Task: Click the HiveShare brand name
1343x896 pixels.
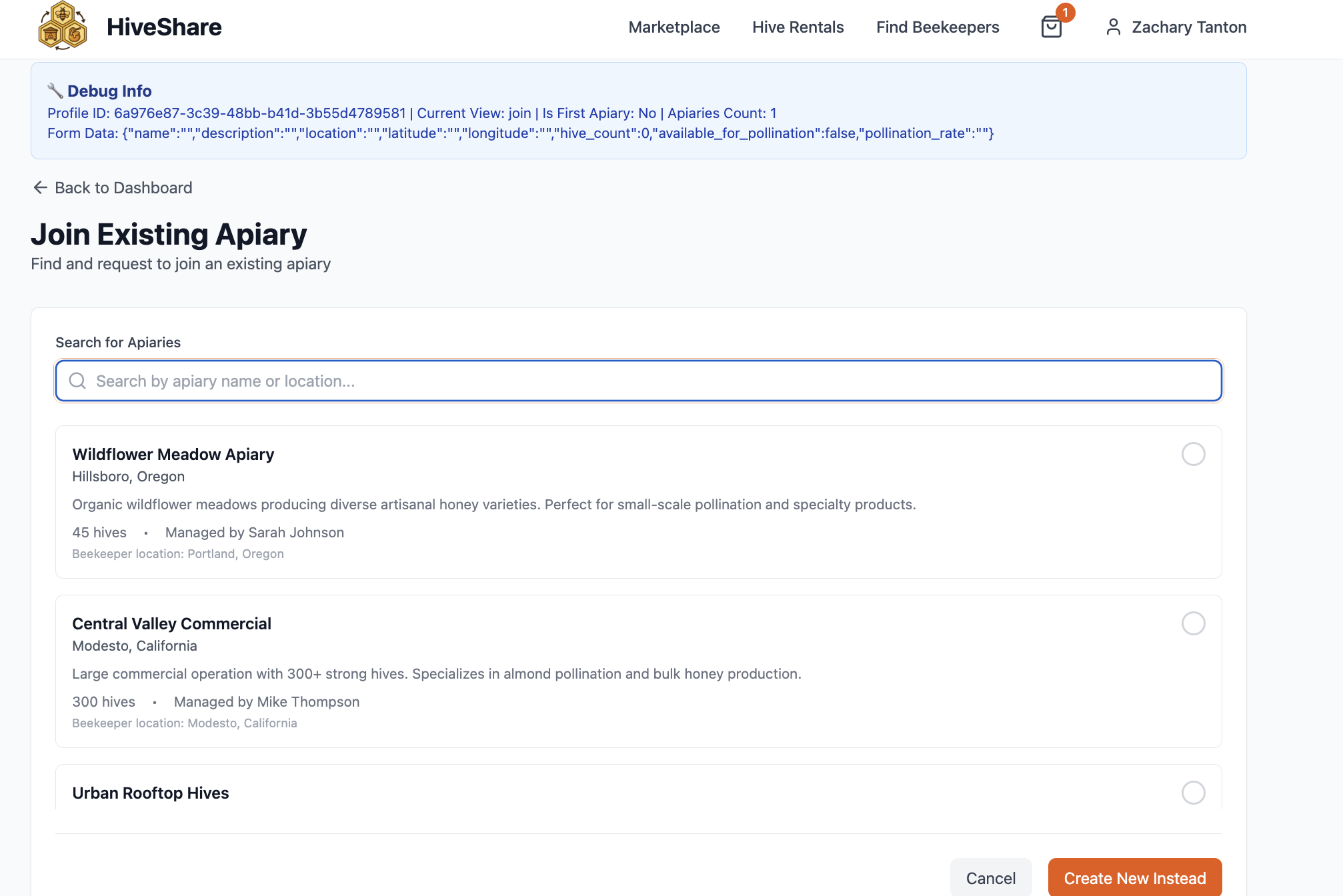Action: (164, 27)
